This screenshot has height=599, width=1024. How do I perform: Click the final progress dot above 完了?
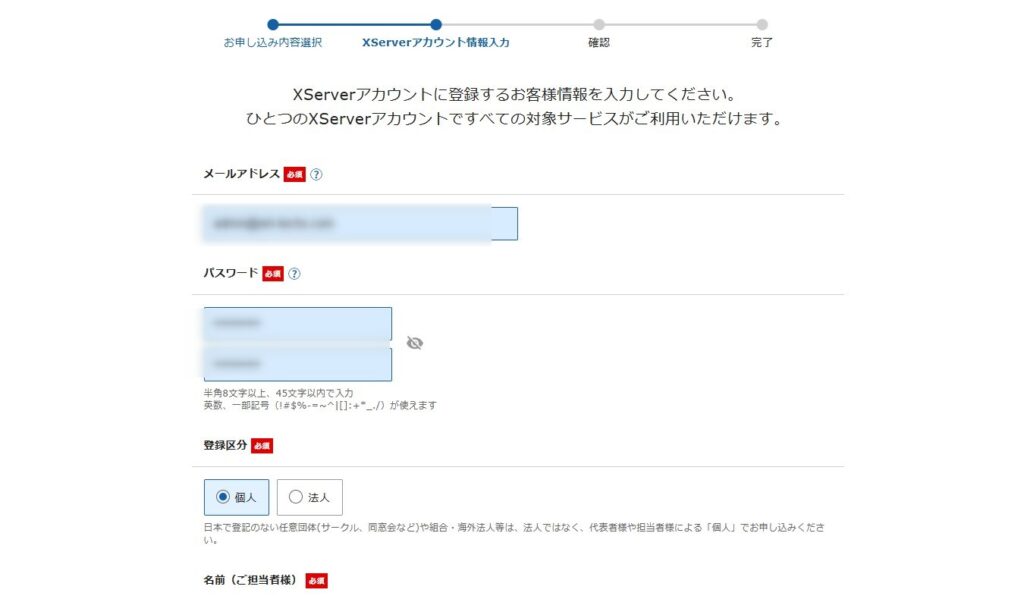pos(762,25)
